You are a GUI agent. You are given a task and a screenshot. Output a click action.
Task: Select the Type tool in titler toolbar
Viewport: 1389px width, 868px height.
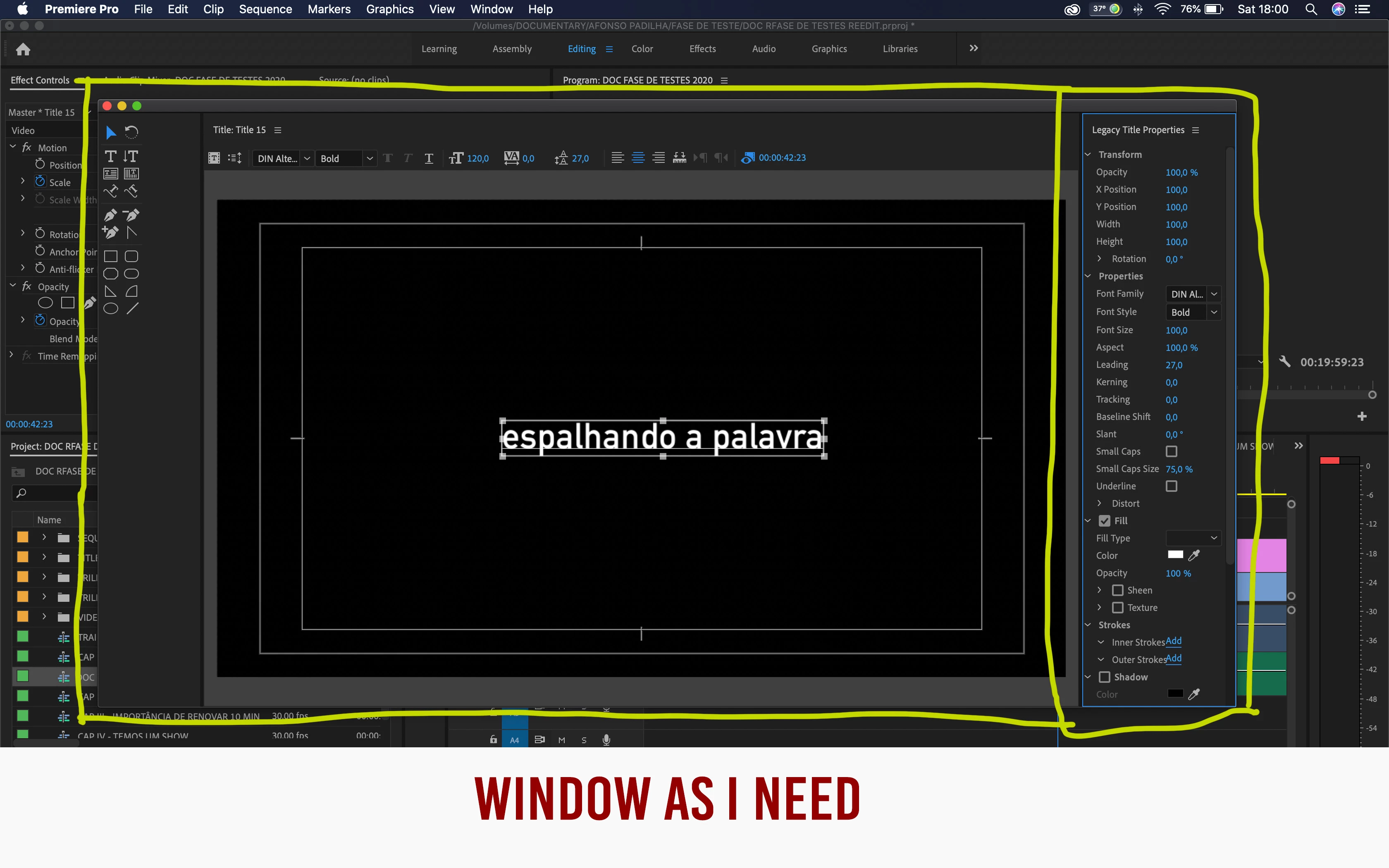[111, 156]
